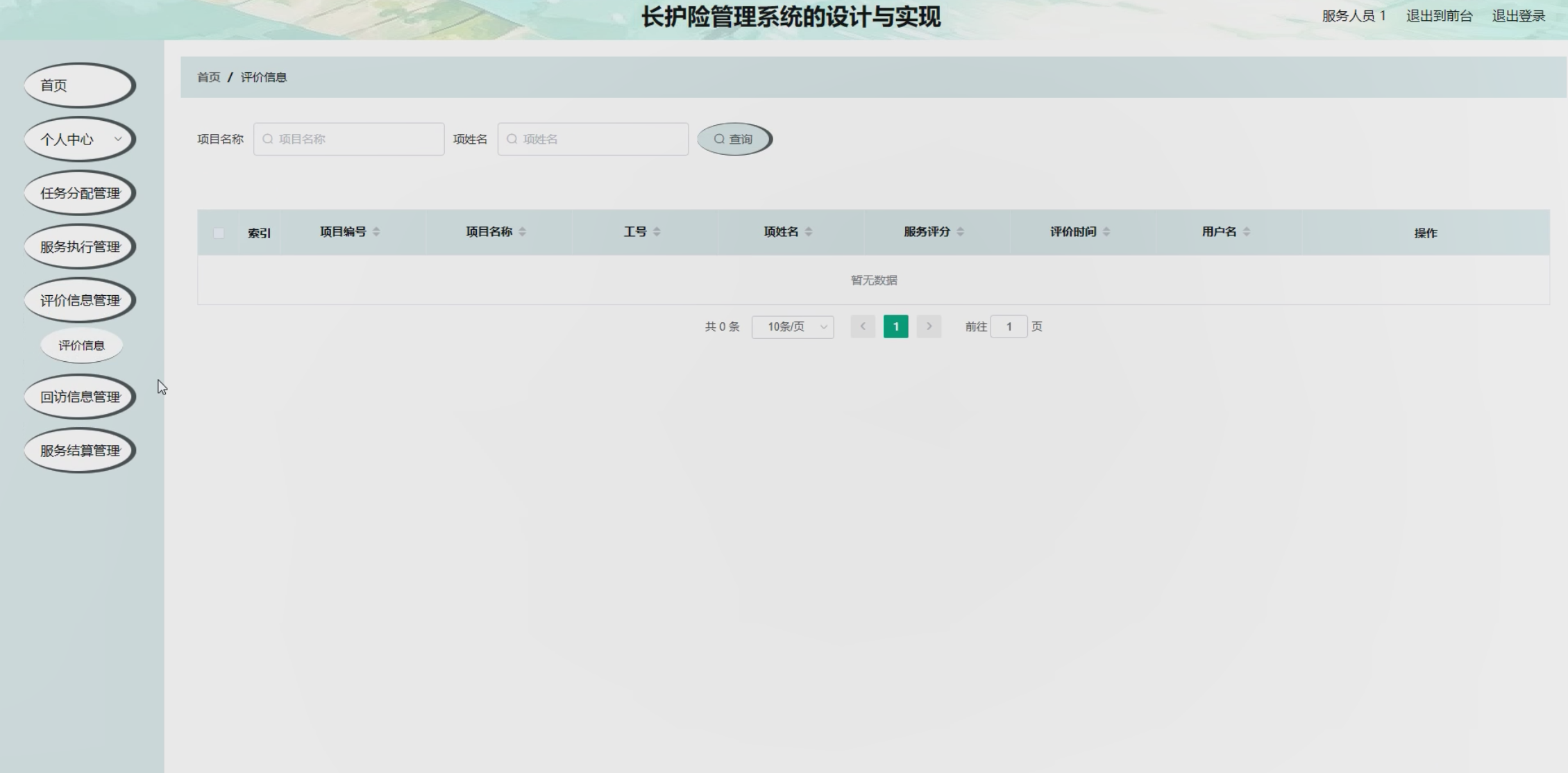This screenshot has width=1568, height=773.
Task: Click sort icon on 用户名 column
Action: coord(1247,232)
